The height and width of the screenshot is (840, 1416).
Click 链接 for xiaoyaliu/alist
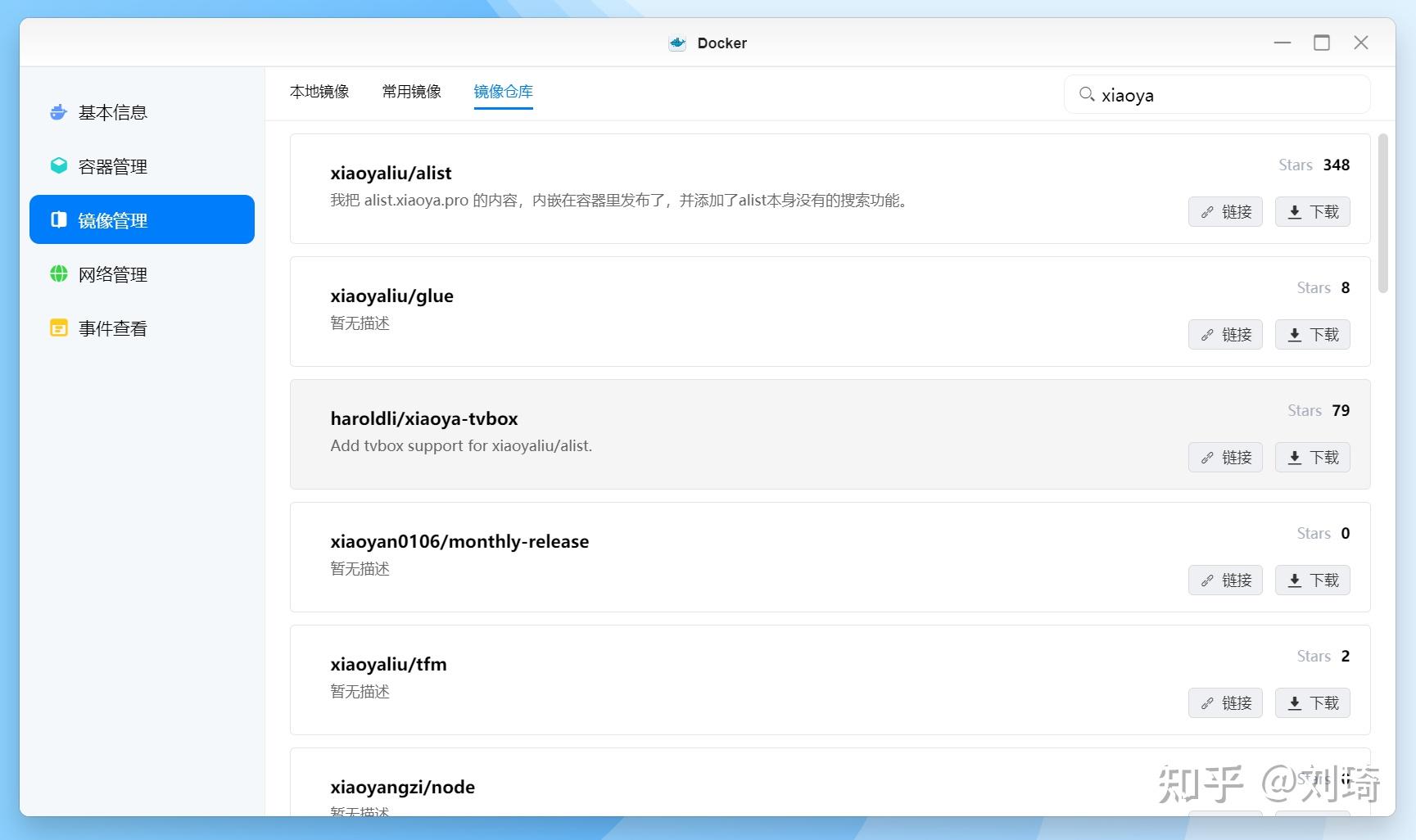(x=1224, y=211)
